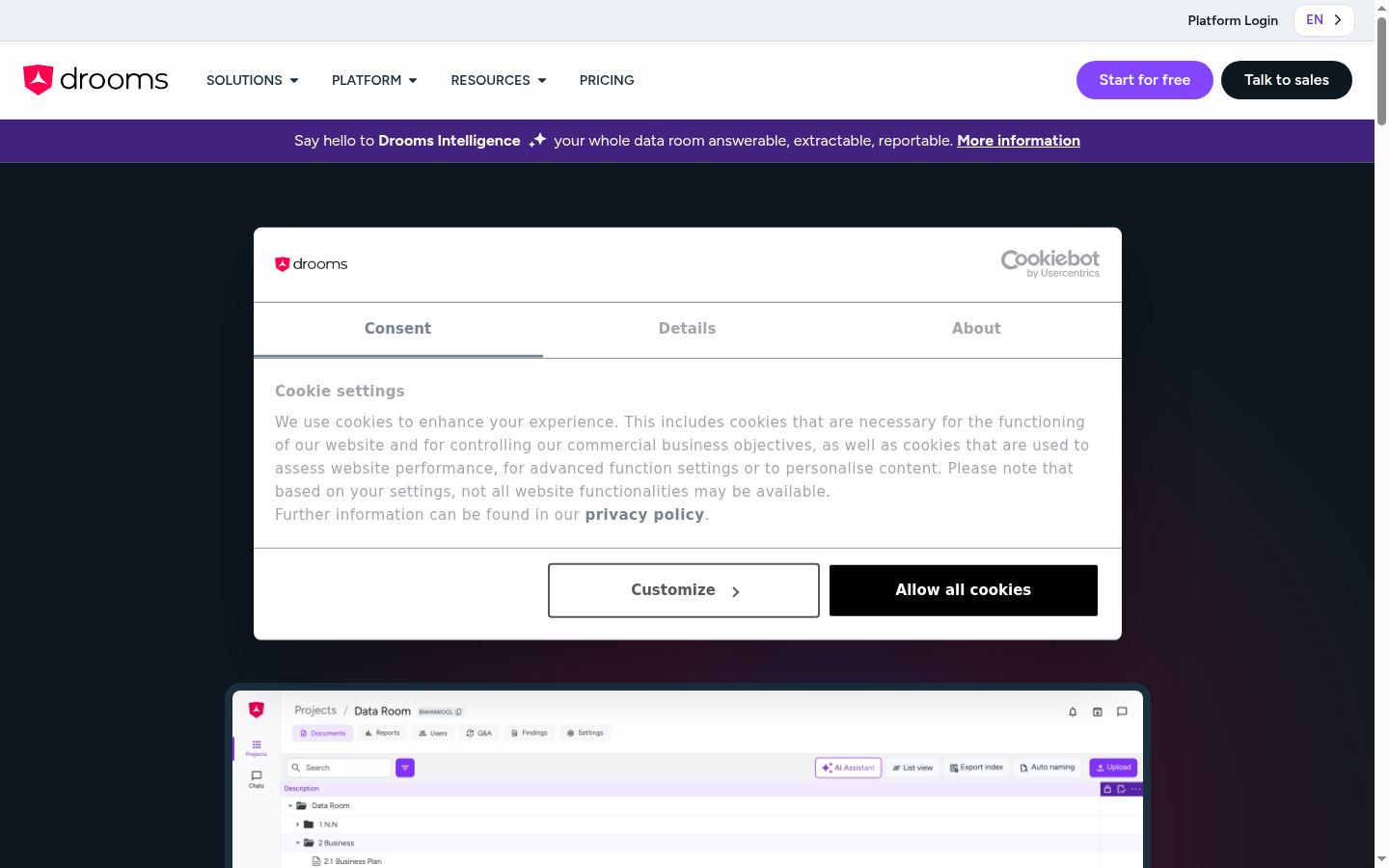This screenshot has width=1389, height=868.
Task: Click the Customize cookies button
Action: pyautogui.click(x=684, y=590)
